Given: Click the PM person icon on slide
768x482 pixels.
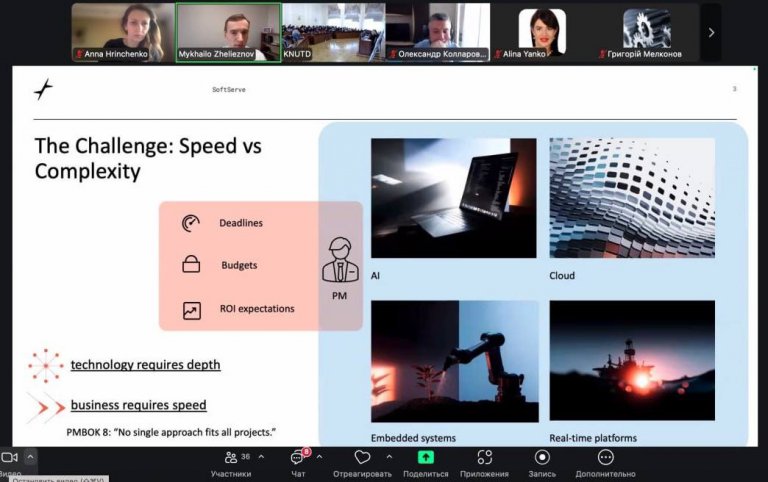Looking at the screenshot, I should pyautogui.click(x=340, y=262).
